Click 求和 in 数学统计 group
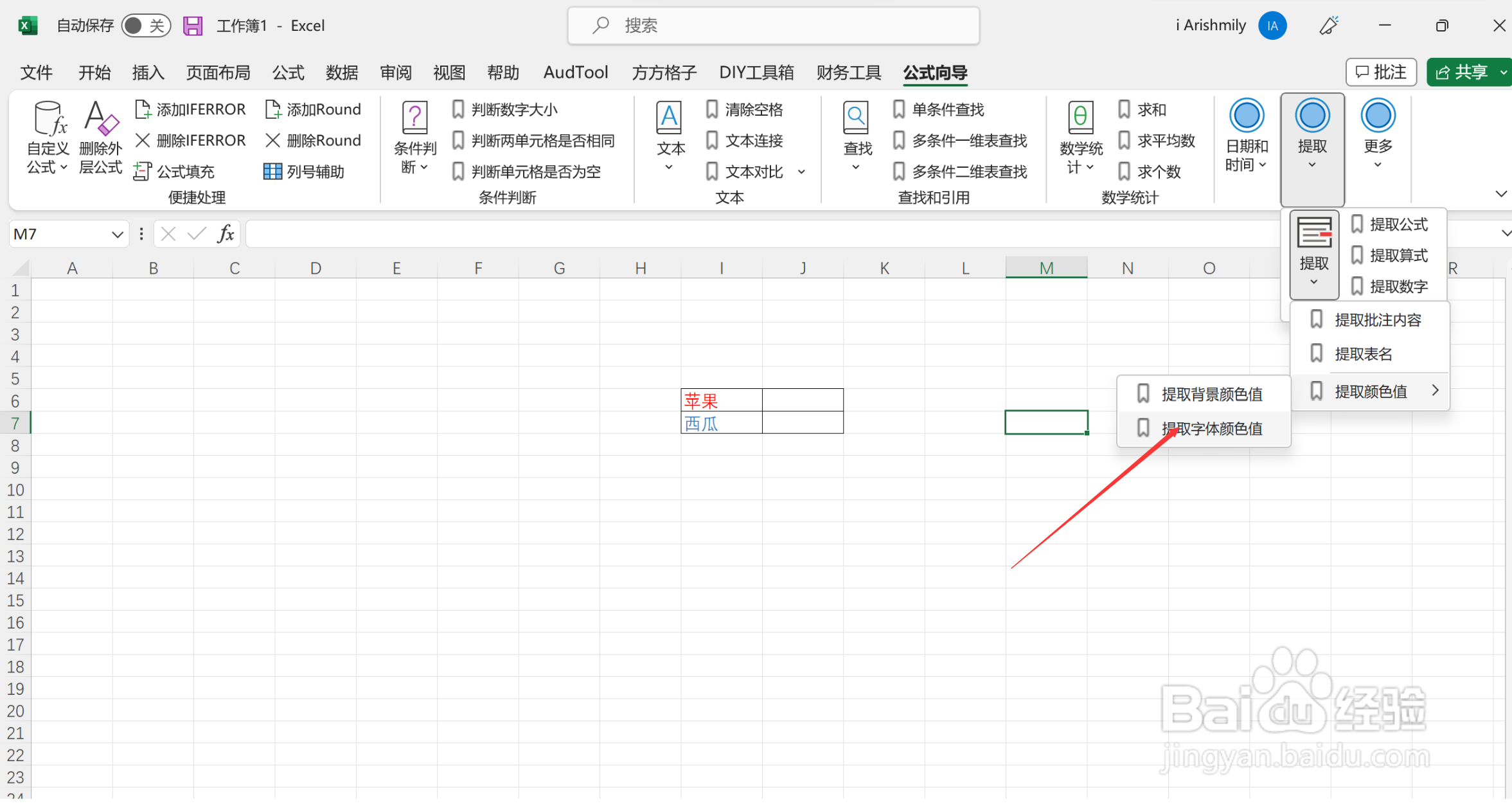Viewport: 1512px width, 808px height. pyautogui.click(x=1142, y=109)
